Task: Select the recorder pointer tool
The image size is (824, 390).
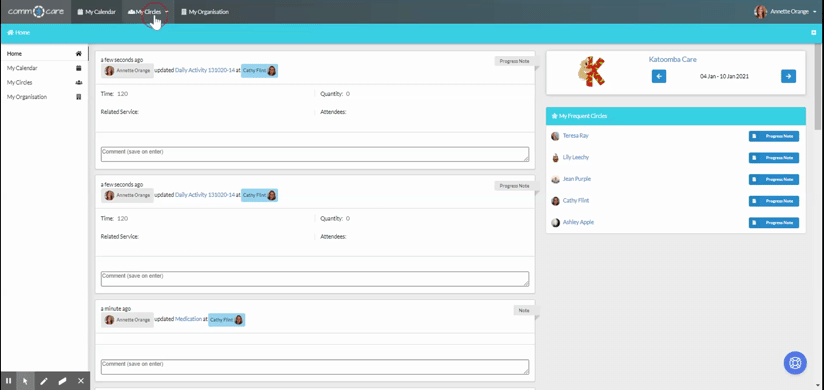Action: coord(25,381)
